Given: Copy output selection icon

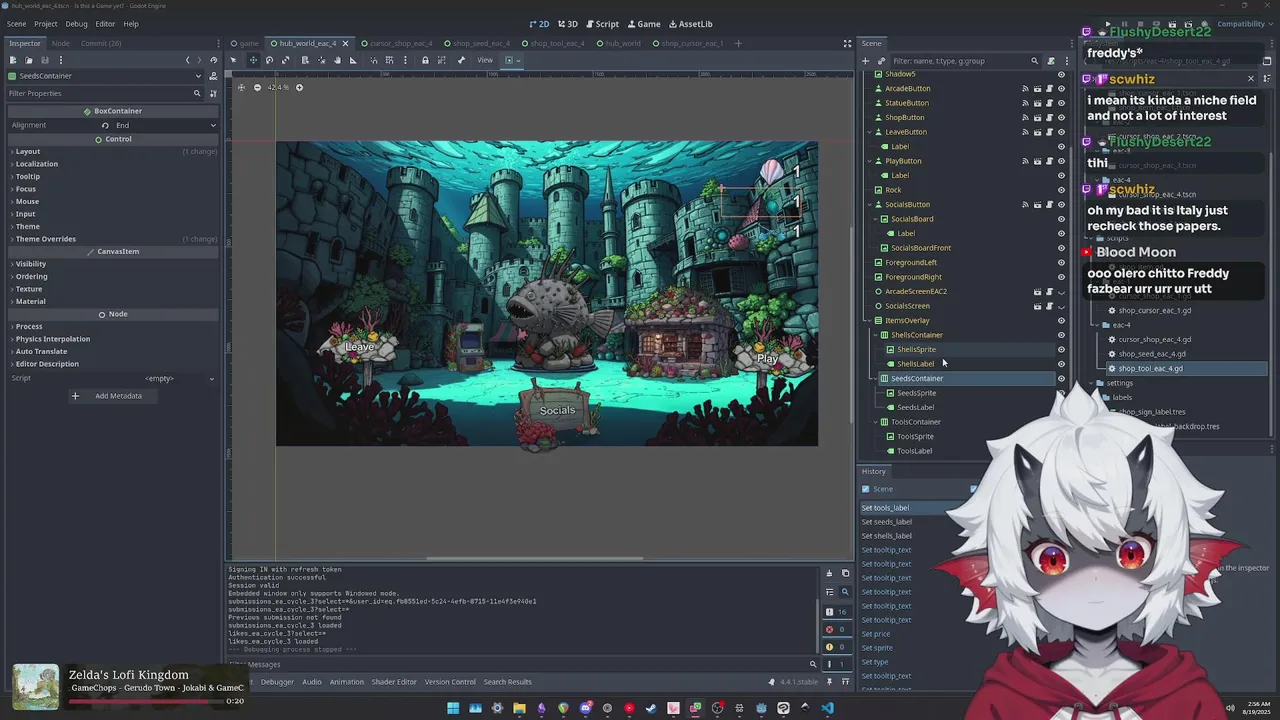Looking at the screenshot, I should (845, 573).
